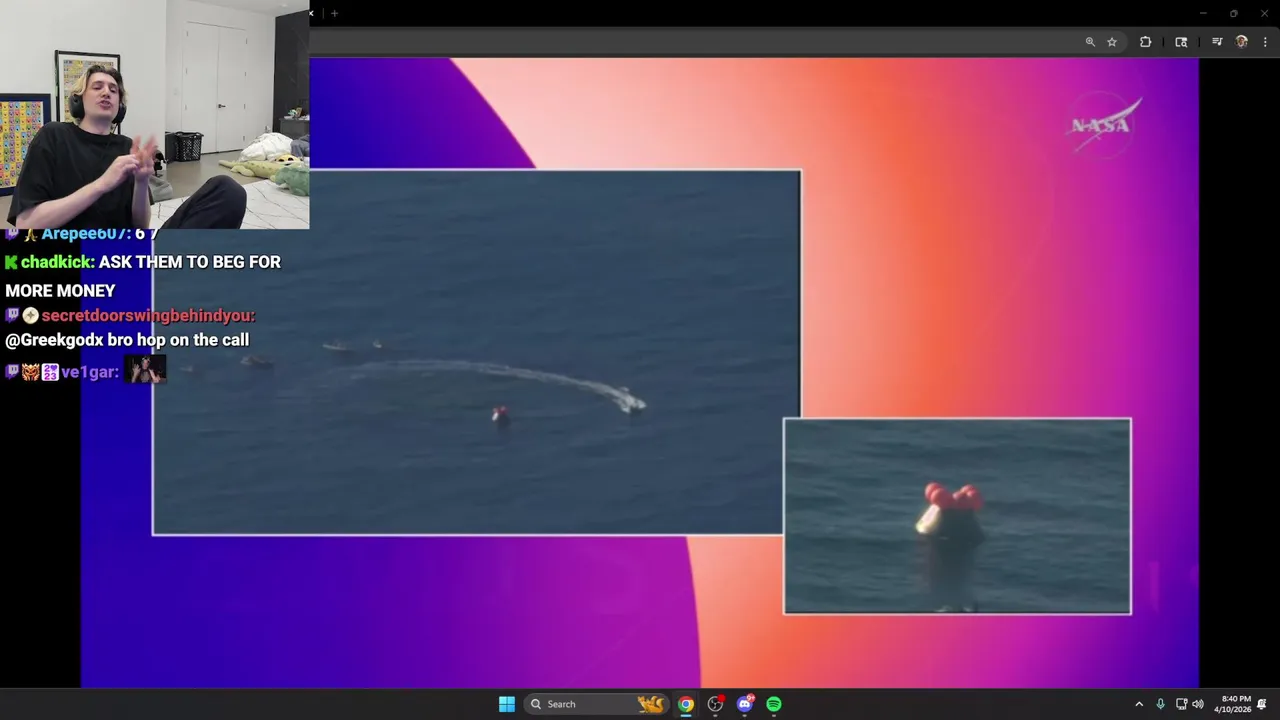Click the taskbar Search box
This screenshot has width=1280, height=720.
597,704
